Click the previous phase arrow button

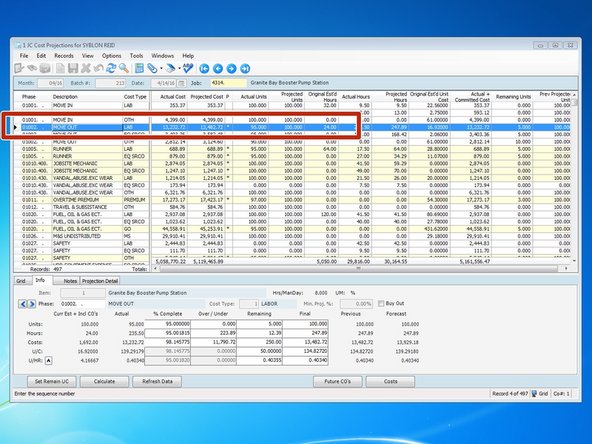(x=23, y=304)
